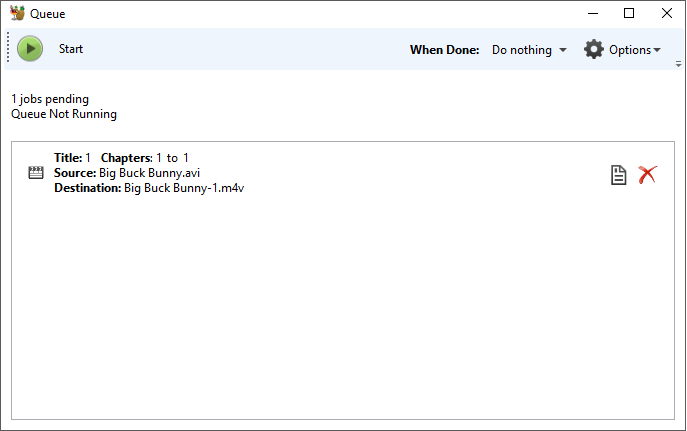Select the job's Title 1 Chapters line

(121, 158)
